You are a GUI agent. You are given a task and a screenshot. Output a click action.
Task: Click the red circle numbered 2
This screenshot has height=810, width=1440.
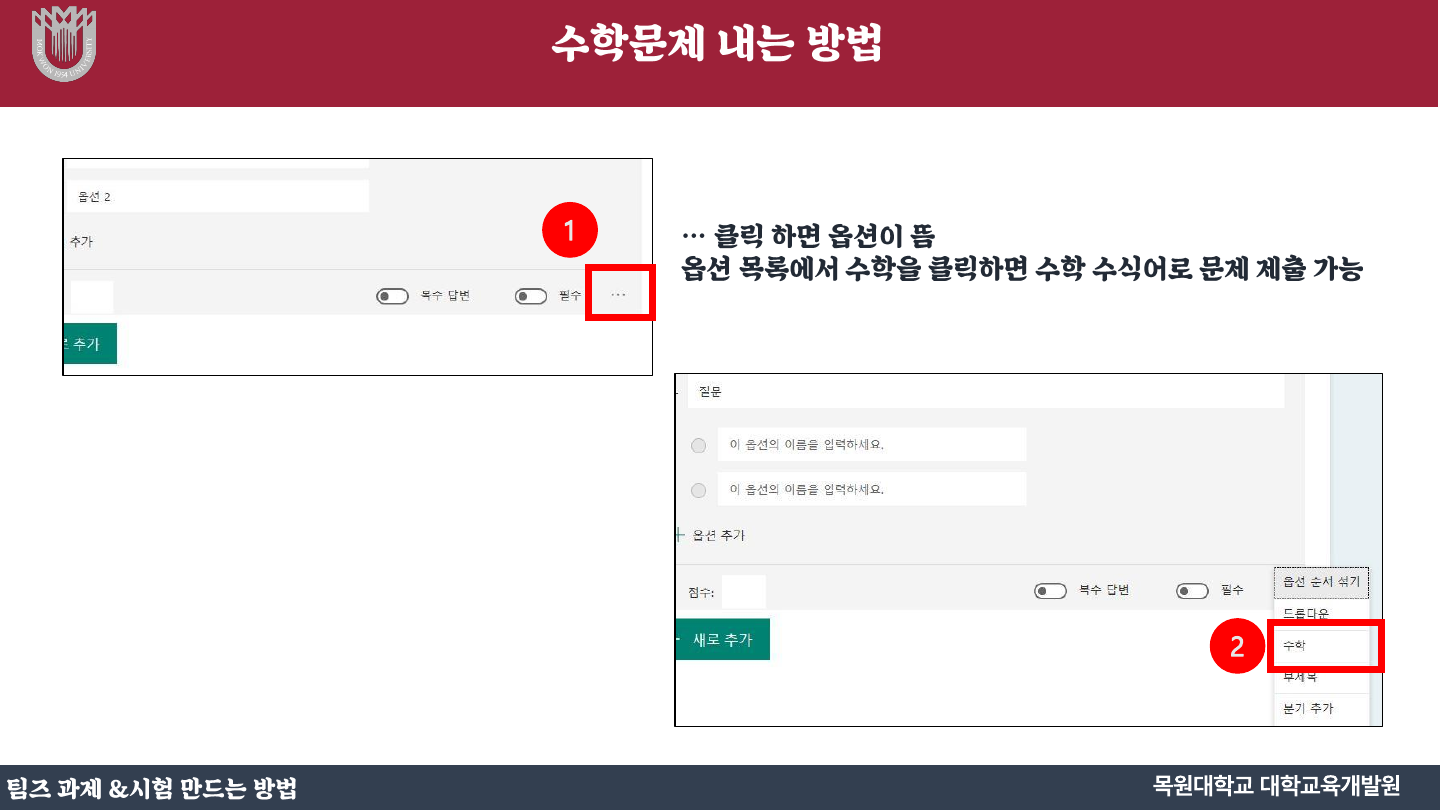(1237, 647)
